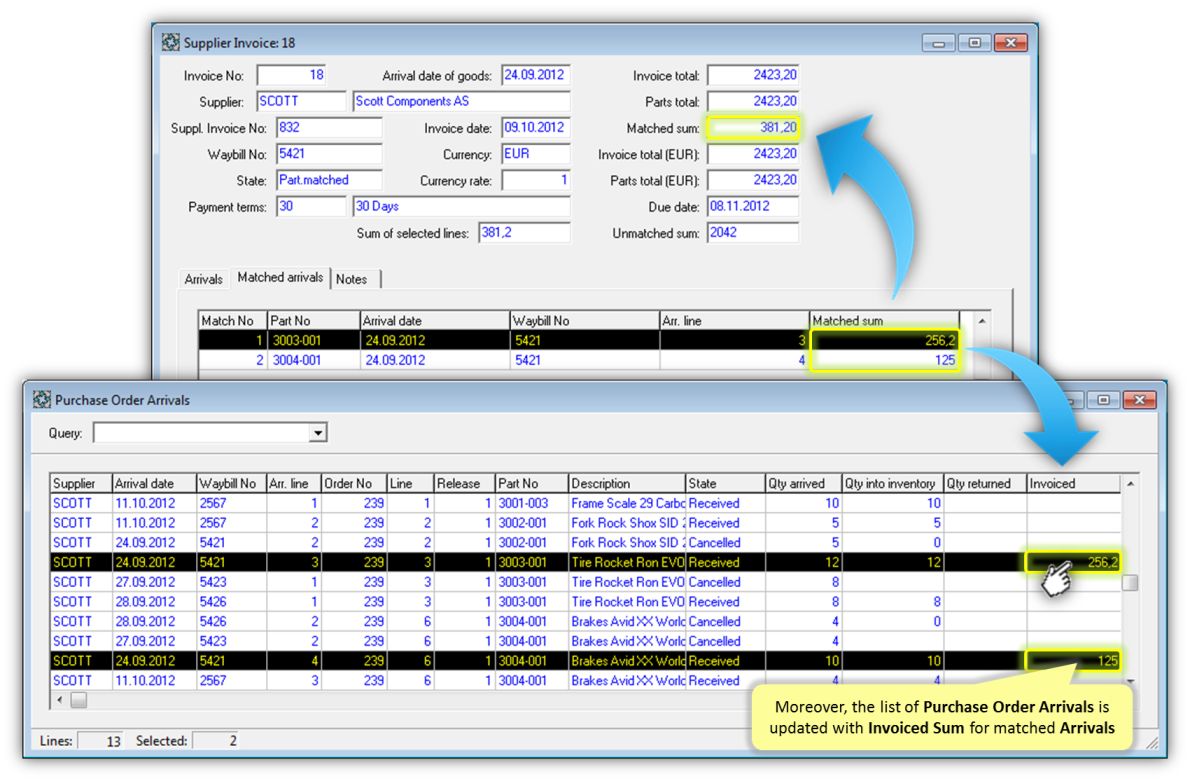Switch to the Arrivals tab
Viewport: 1190px width, 781px height.
203,279
